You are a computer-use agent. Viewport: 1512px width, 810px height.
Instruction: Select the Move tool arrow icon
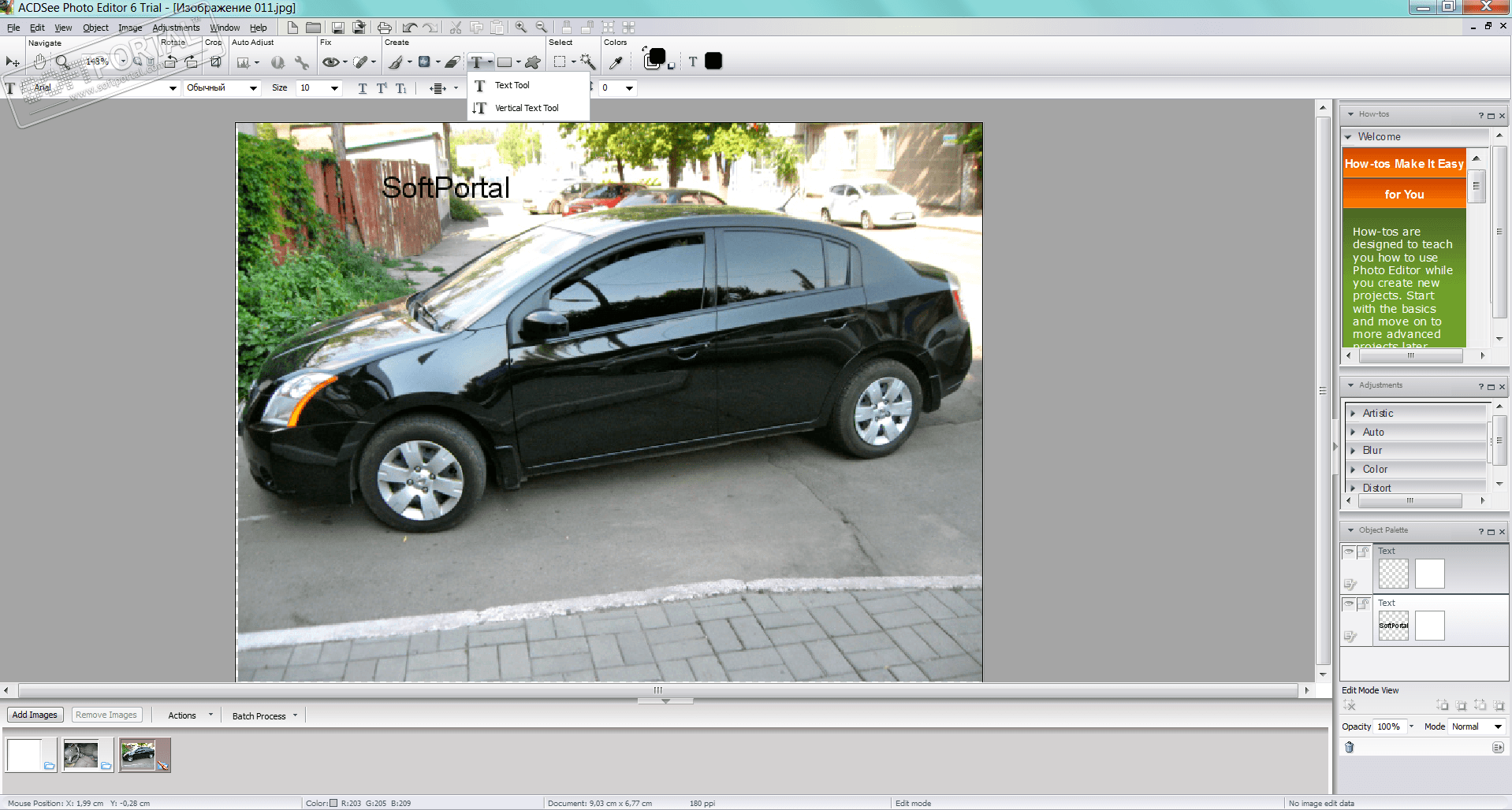[12, 61]
